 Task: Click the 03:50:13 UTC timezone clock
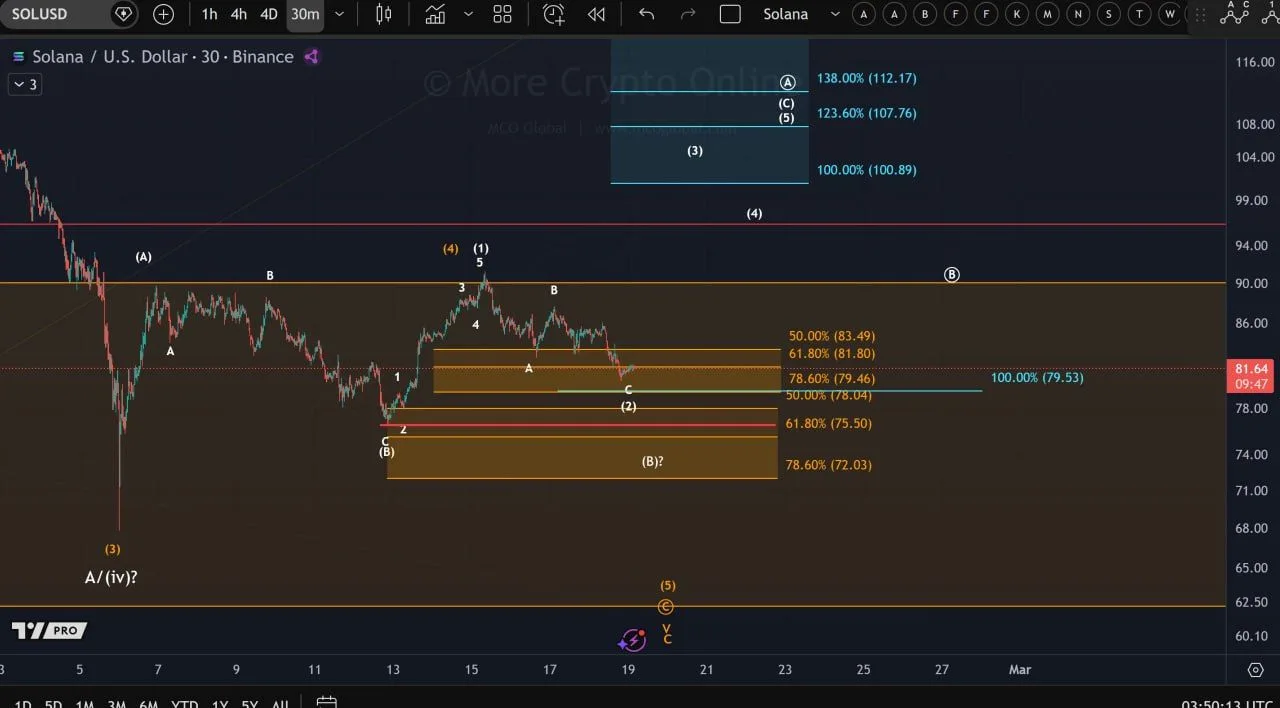click(x=1225, y=704)
